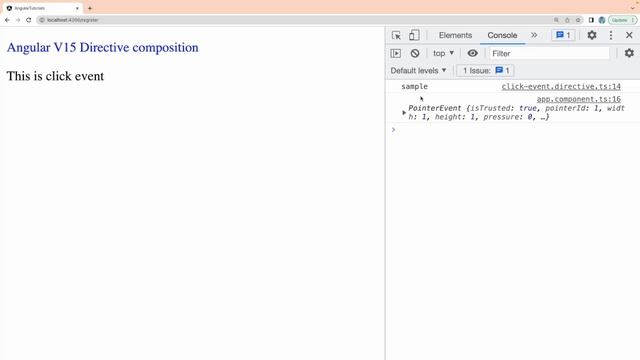Click the 1 Issue button

[x=485, y=71]
